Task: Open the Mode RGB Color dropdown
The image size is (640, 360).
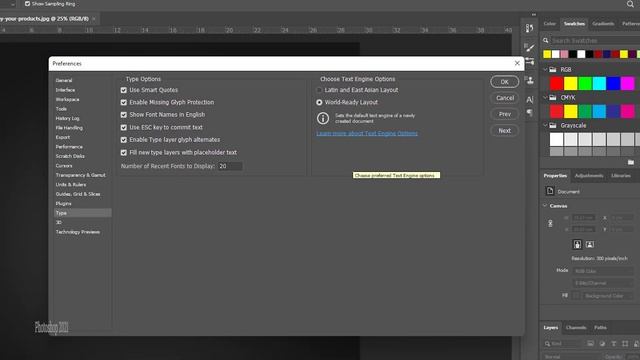Action: pyautogui.click(x=603, y=271)
